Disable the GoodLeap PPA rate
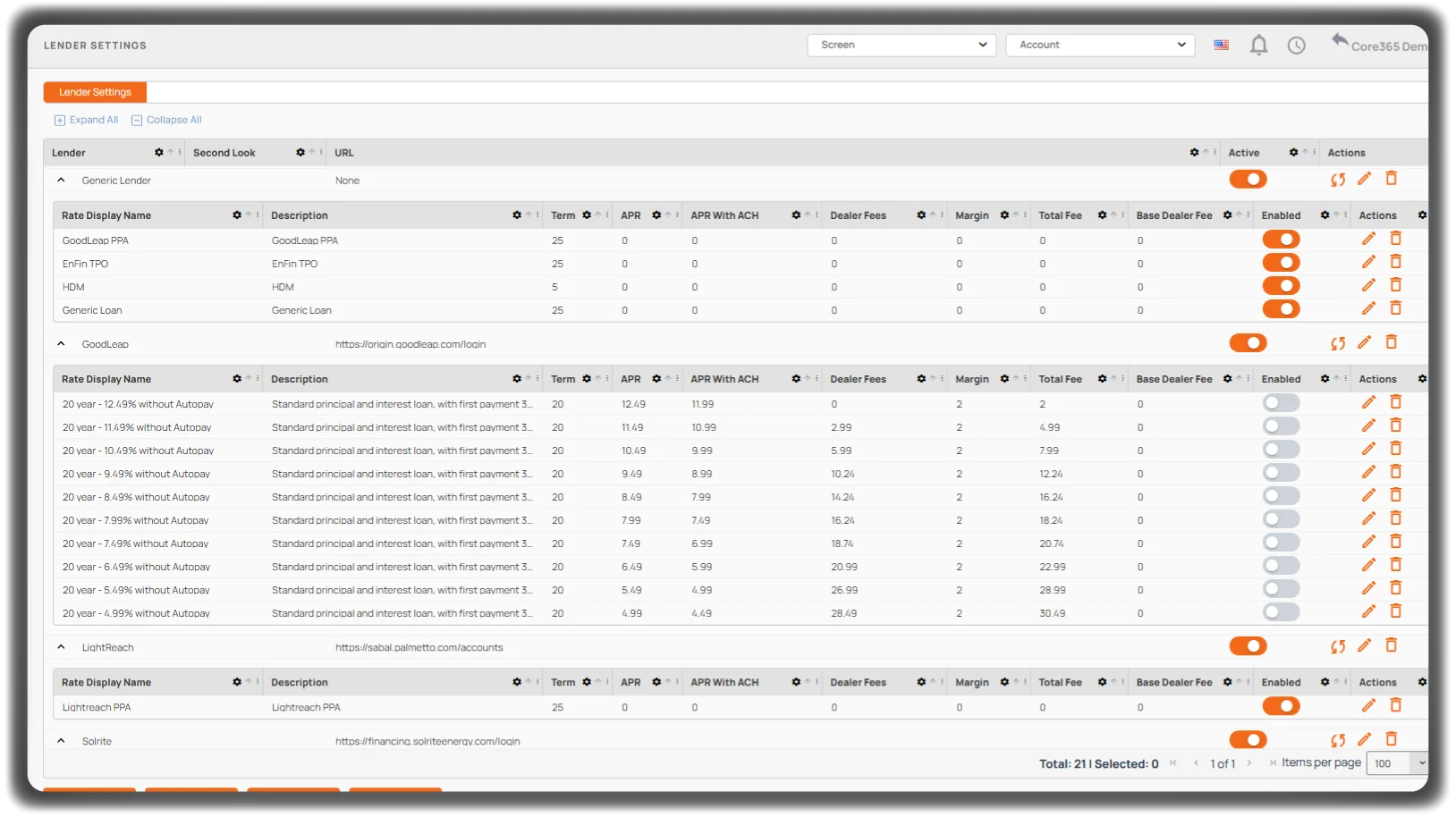 point(1281,240)
